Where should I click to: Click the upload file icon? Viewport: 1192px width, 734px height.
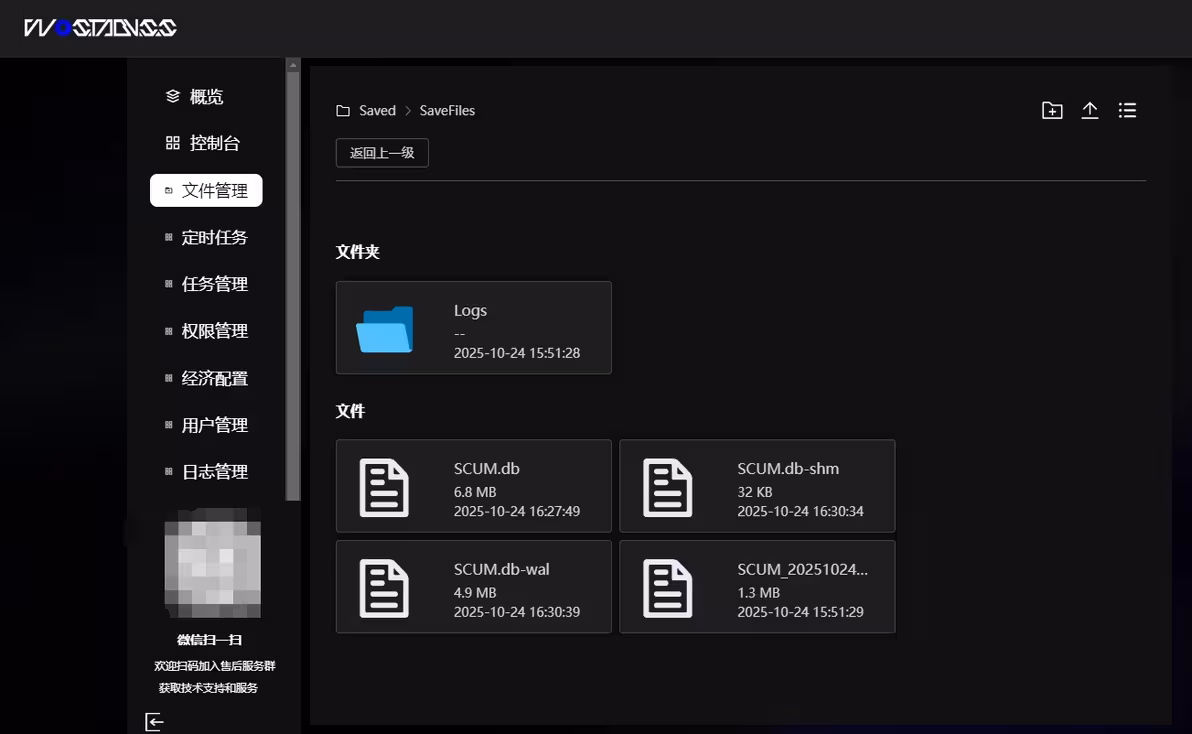(1090, 111)
